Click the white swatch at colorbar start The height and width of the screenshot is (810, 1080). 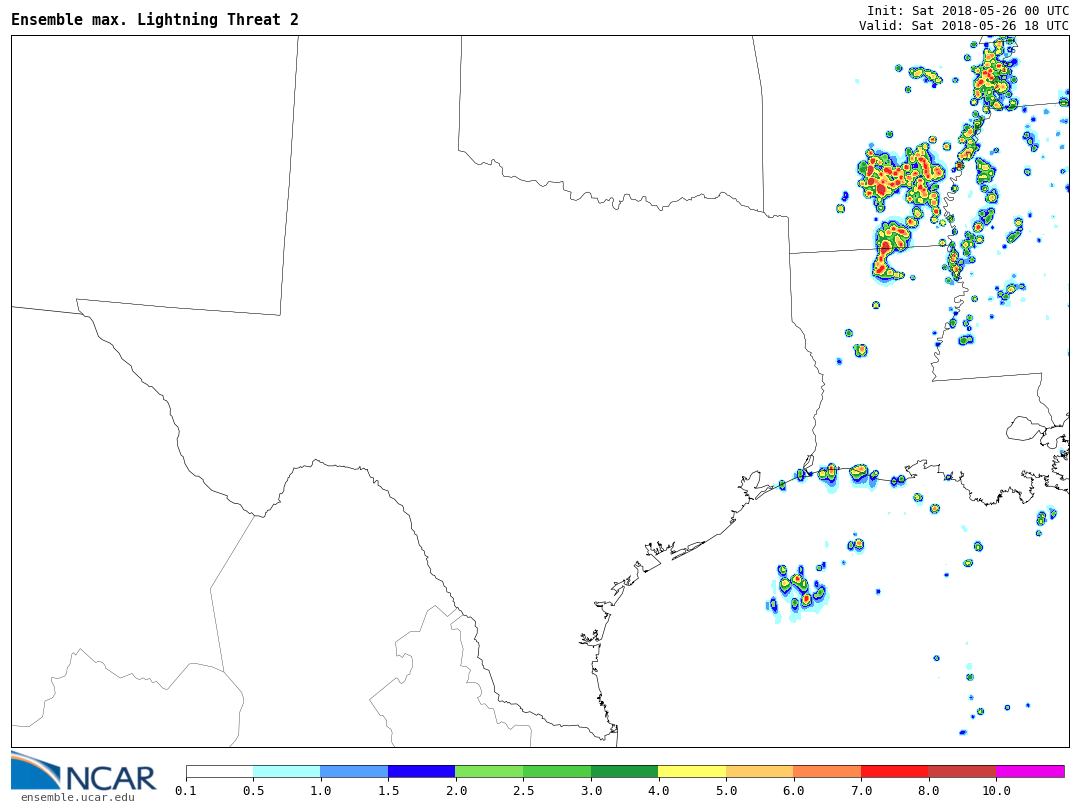[x=219, y=772]
